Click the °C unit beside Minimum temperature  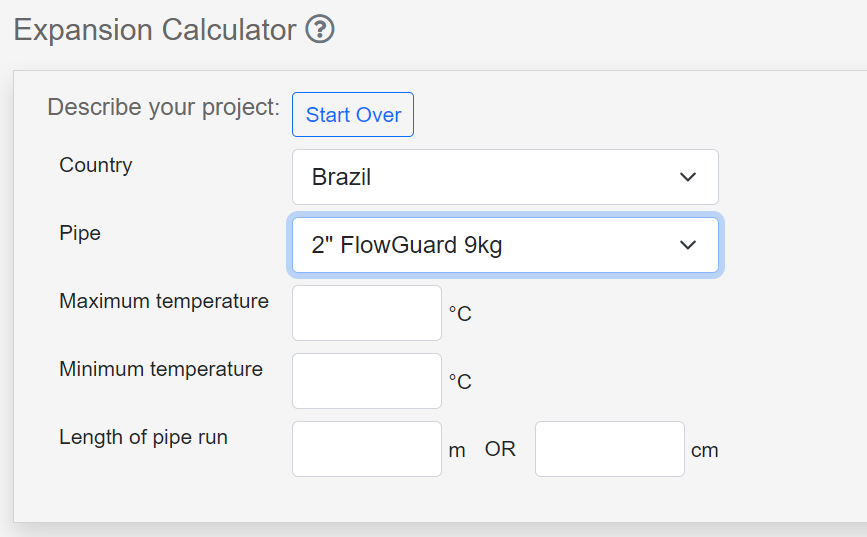(460, 382)
